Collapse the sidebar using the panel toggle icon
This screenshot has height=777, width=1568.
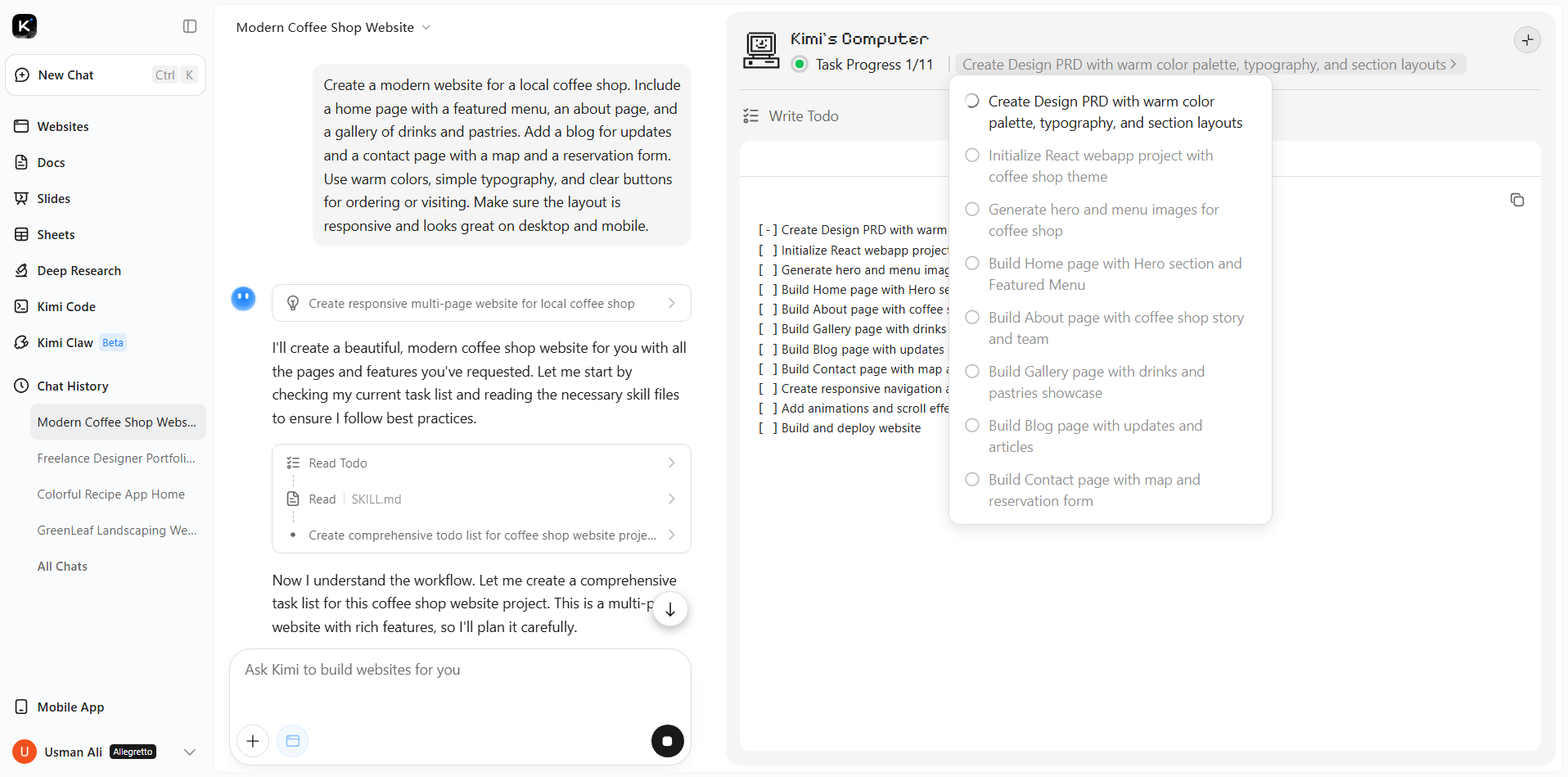click(x=190, y=26)
